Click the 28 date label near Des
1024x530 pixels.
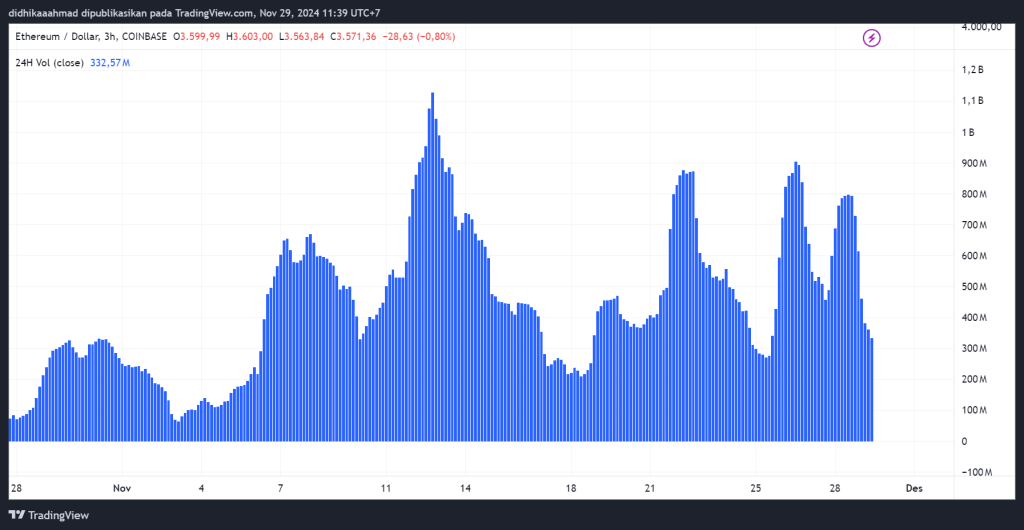[x=835, y=488]
